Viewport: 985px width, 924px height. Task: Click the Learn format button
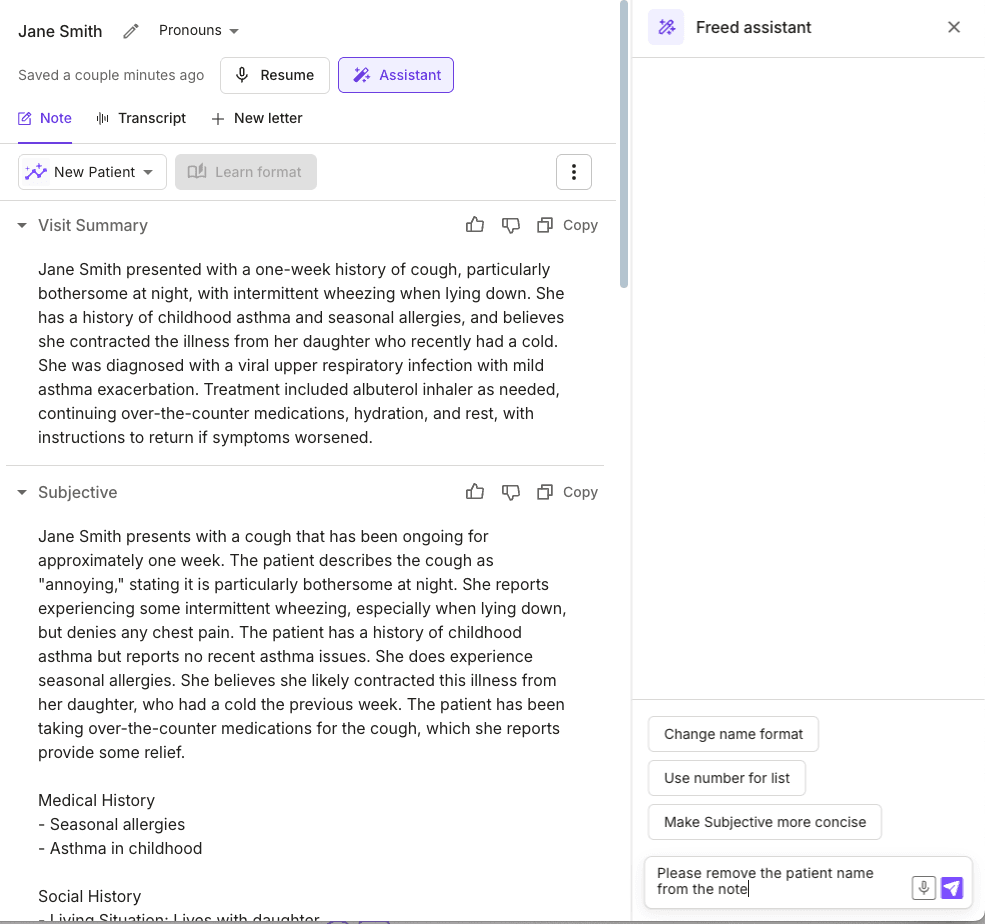click(x=246, y=172)
